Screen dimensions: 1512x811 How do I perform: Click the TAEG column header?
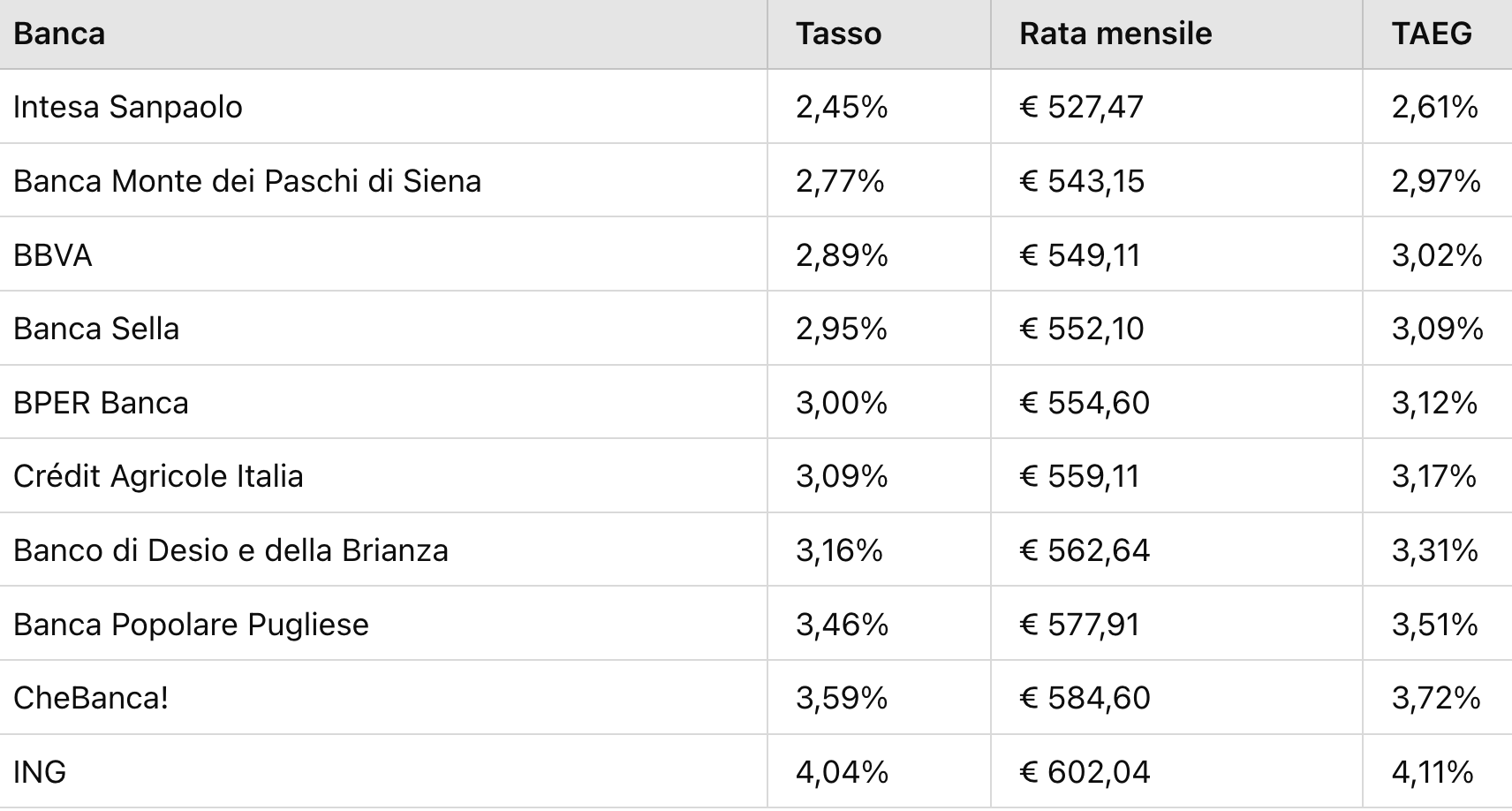pos(1432,34)
